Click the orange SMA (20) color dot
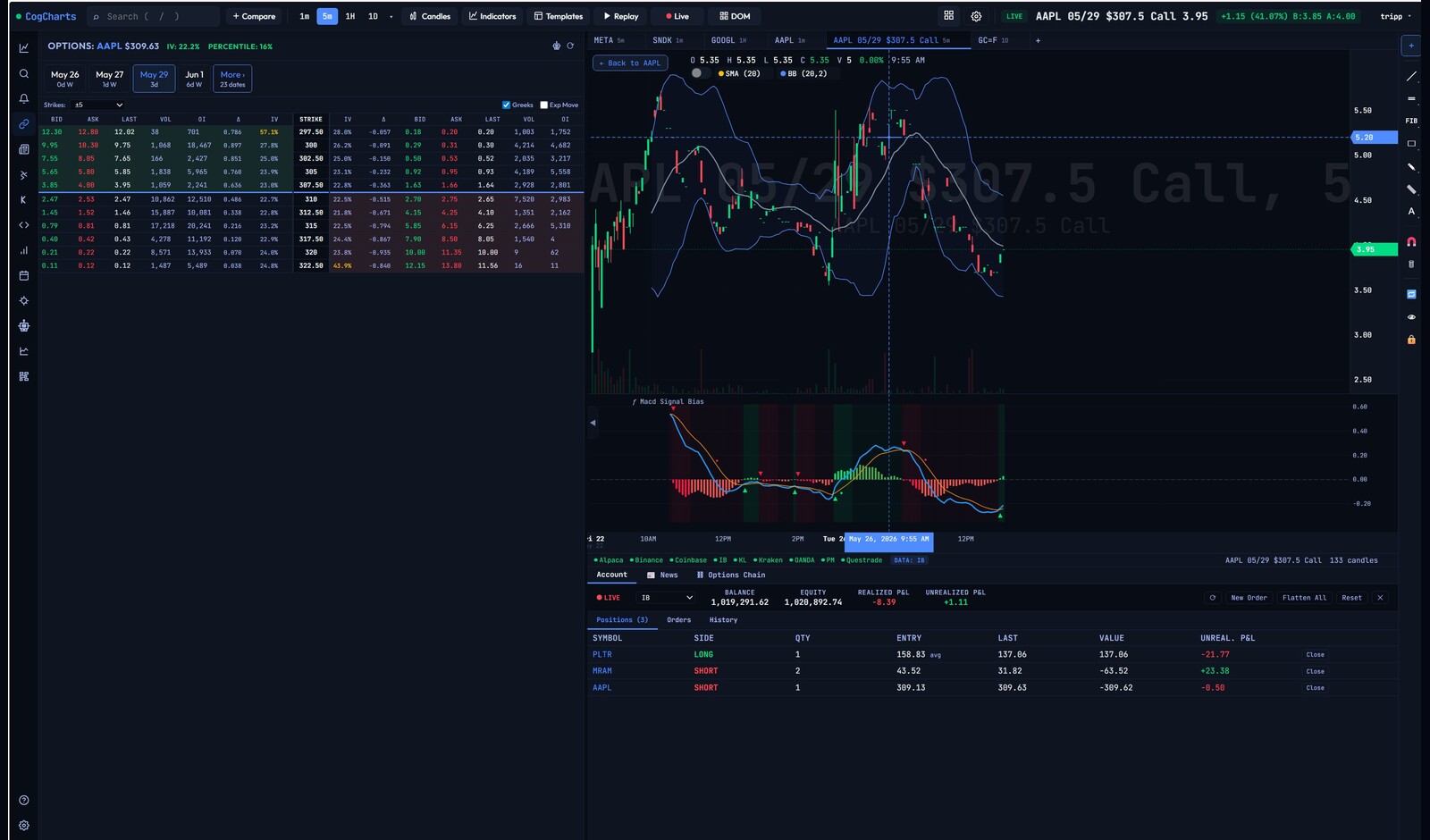 (x=721, y=74)
